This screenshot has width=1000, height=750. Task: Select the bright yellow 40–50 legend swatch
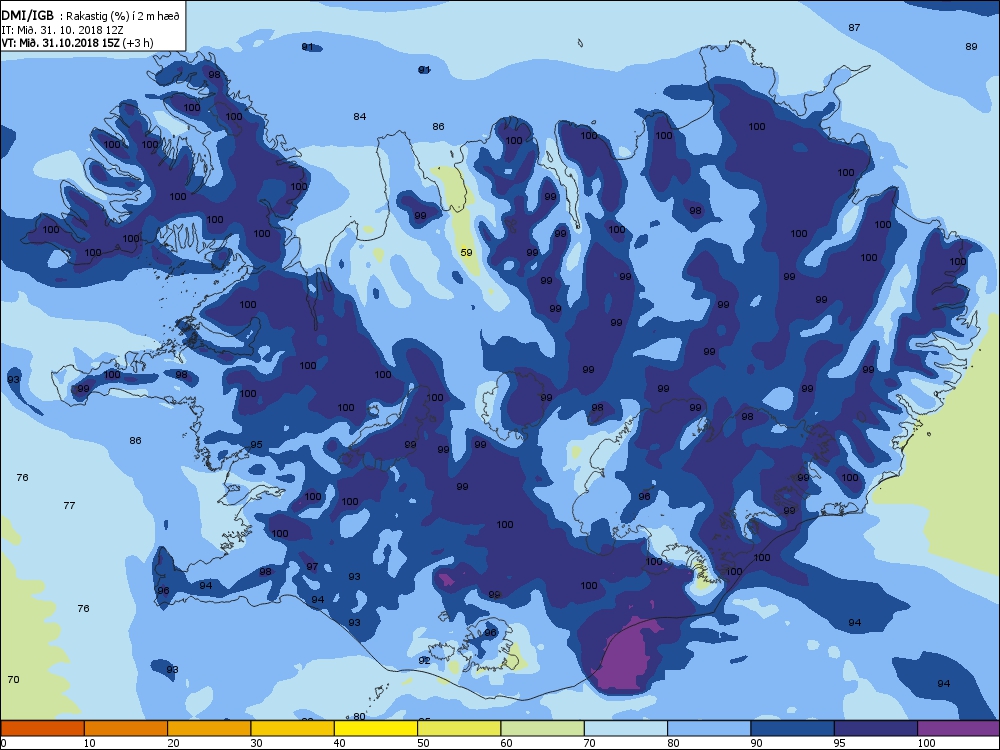pos(376,728)
